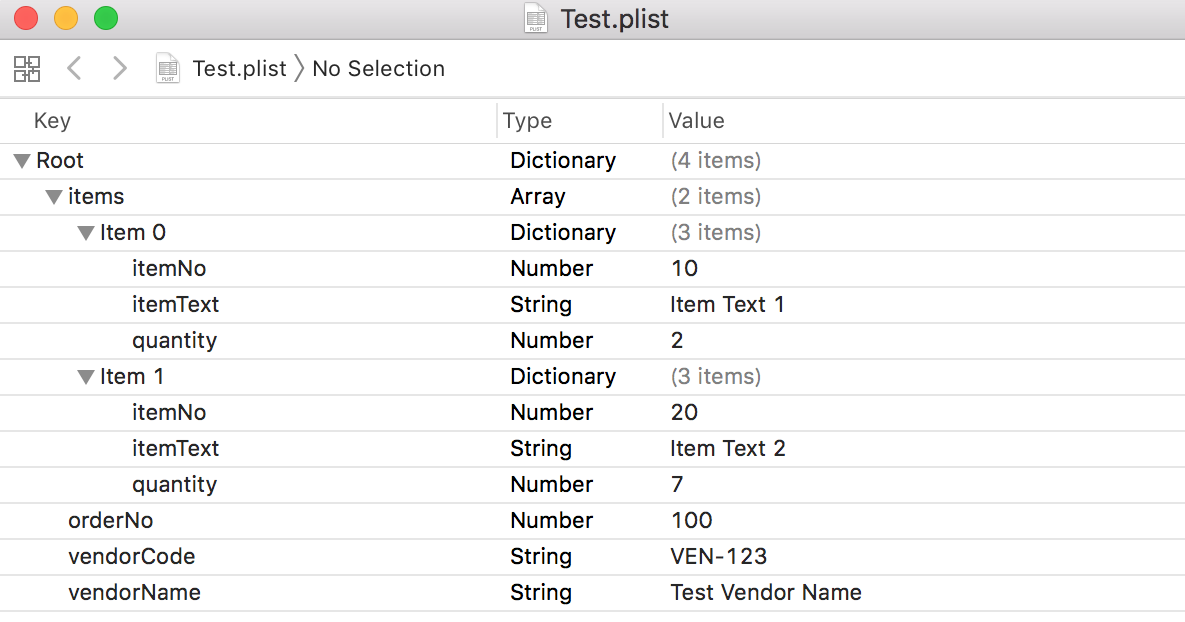Click the String type of vendorCode

(x=540, y=557)
